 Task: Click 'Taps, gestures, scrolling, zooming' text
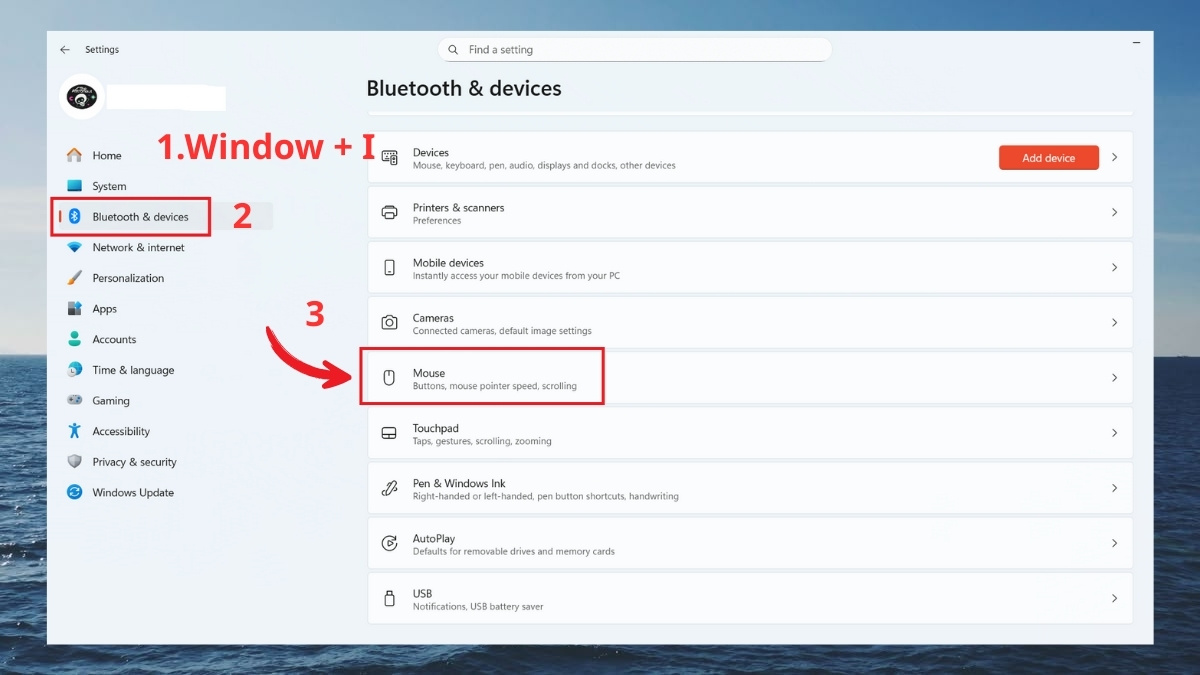(482, 441)
